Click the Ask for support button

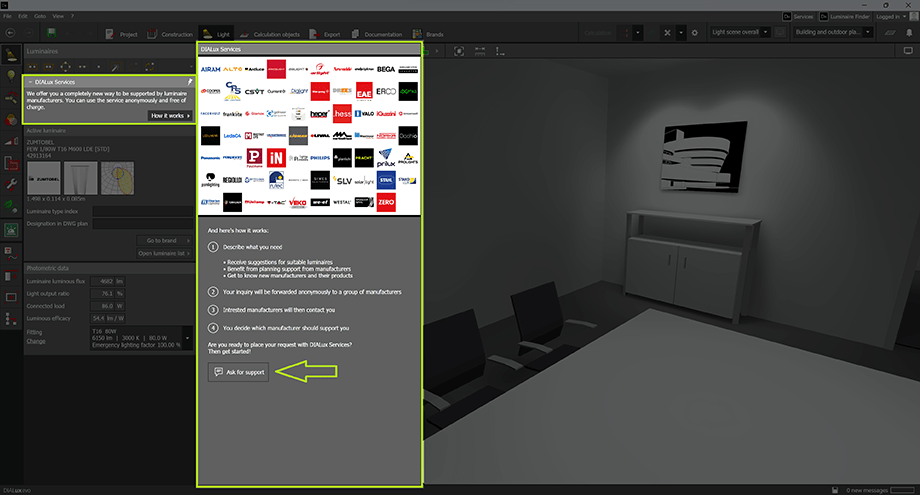[x=238, y=372]
